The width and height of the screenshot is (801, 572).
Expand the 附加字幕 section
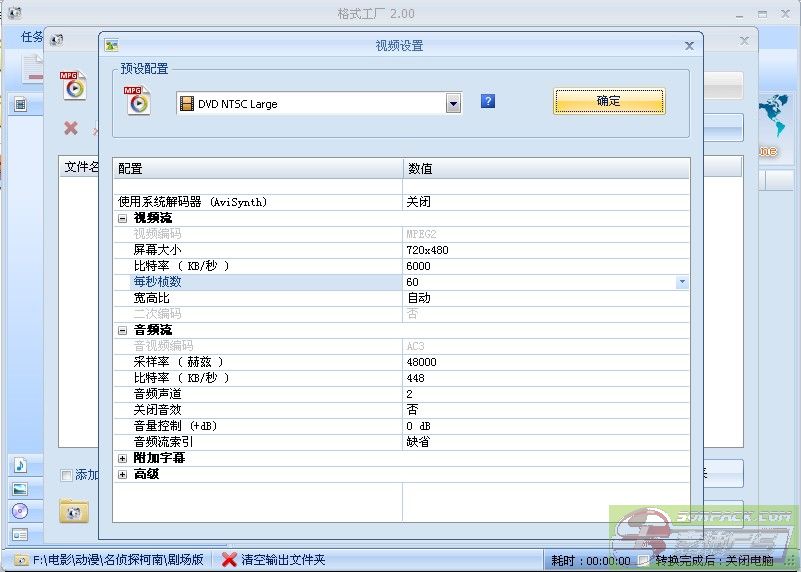(123, 458)
